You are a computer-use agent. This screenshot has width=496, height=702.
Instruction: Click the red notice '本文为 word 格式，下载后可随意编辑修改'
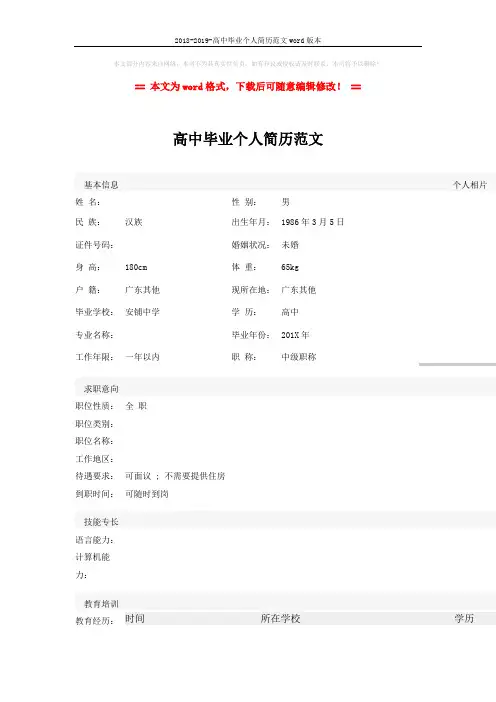point(245,86)
